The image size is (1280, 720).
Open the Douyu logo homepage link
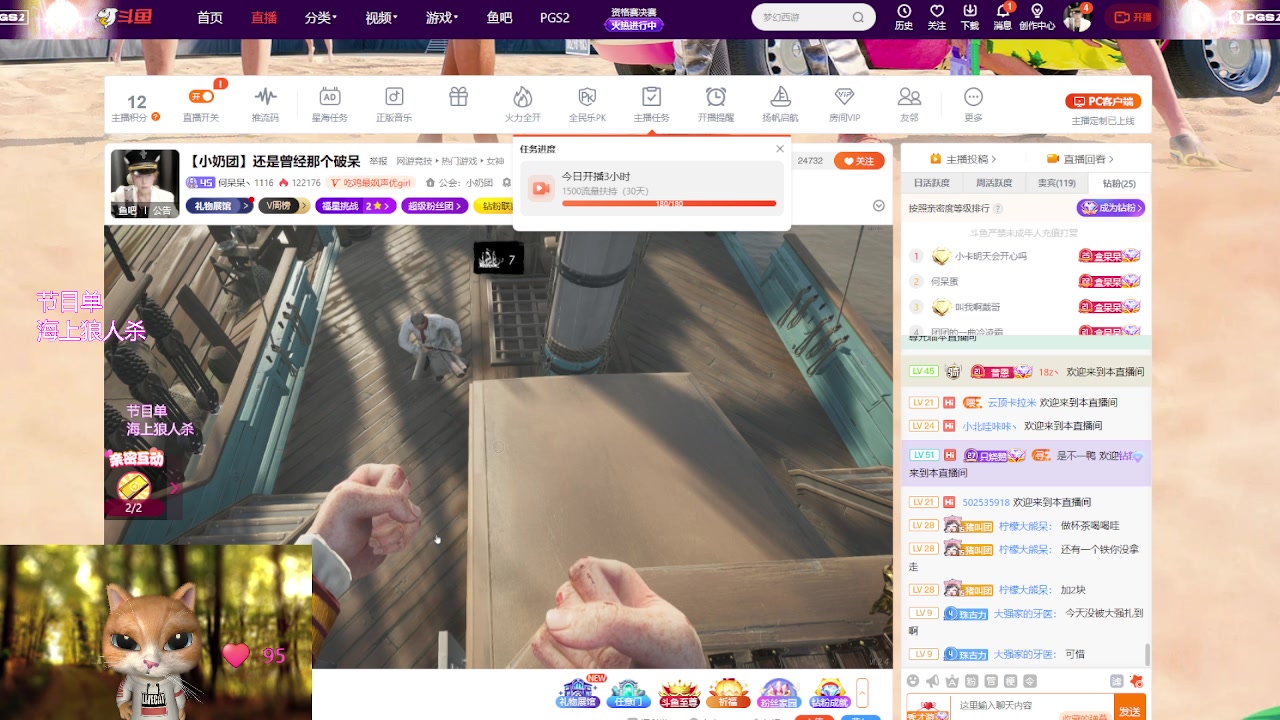pyautogui.click(x=124, y=17)
